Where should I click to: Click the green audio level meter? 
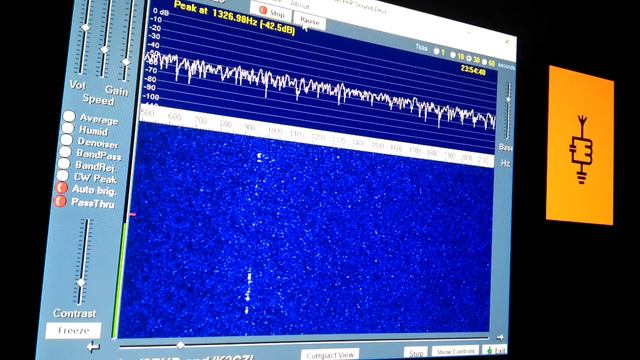(118, 280)
